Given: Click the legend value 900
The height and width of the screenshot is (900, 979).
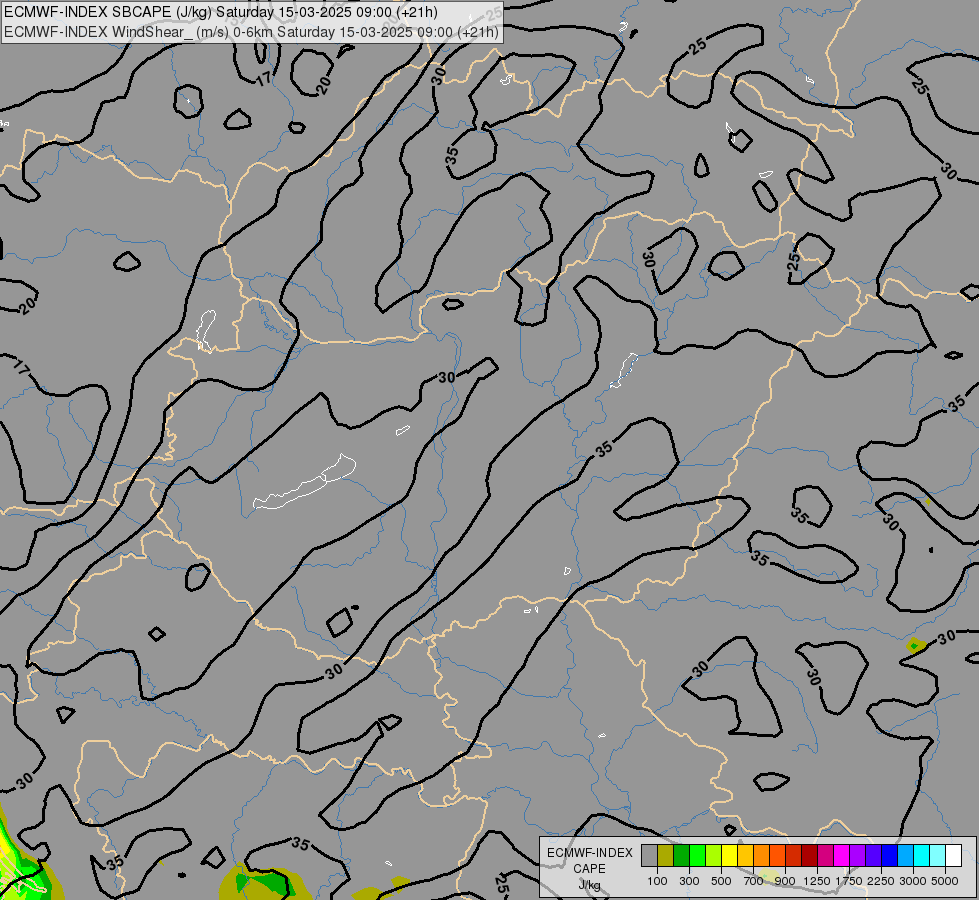Looking at the screenshot, I should [785, 881].
